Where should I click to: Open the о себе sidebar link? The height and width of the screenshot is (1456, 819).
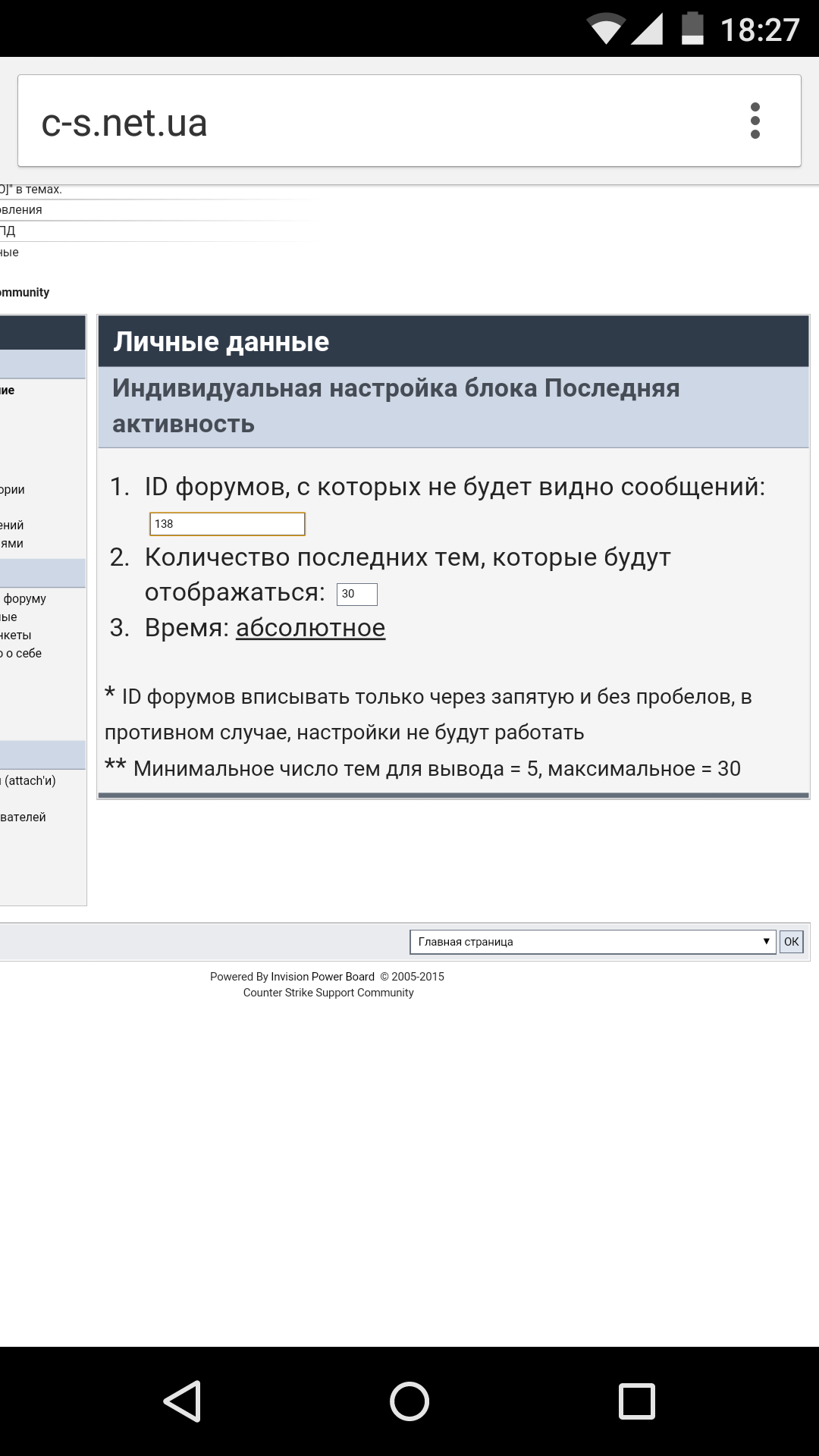click(21, 654)
